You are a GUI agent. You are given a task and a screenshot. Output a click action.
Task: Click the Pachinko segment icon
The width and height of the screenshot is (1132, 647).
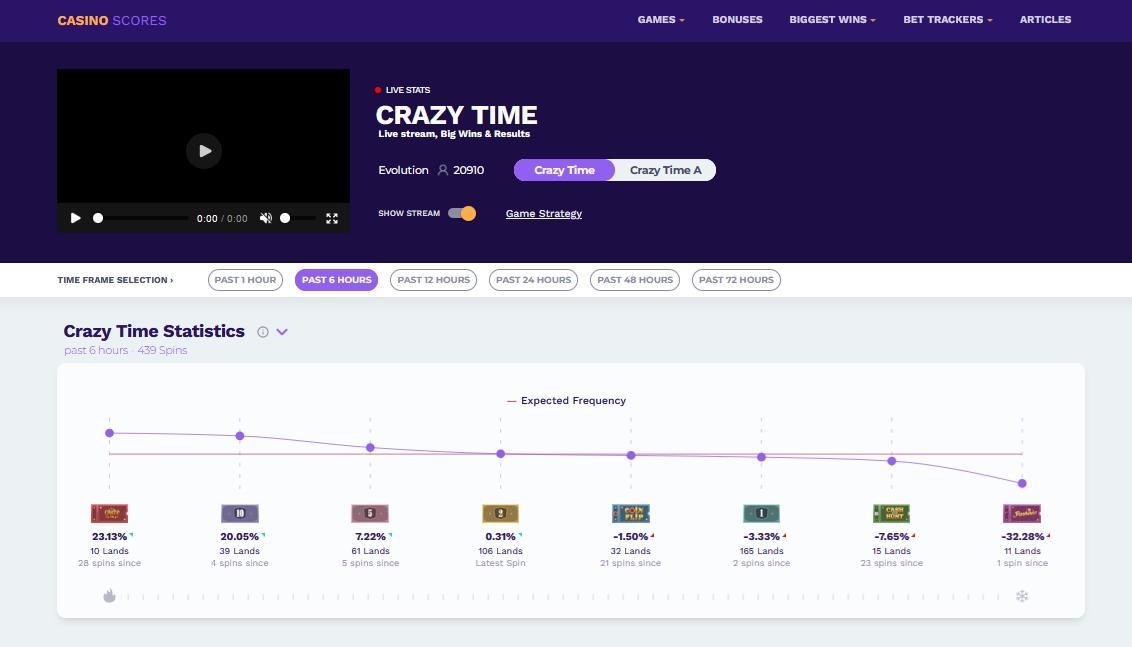coord(1022,513)
